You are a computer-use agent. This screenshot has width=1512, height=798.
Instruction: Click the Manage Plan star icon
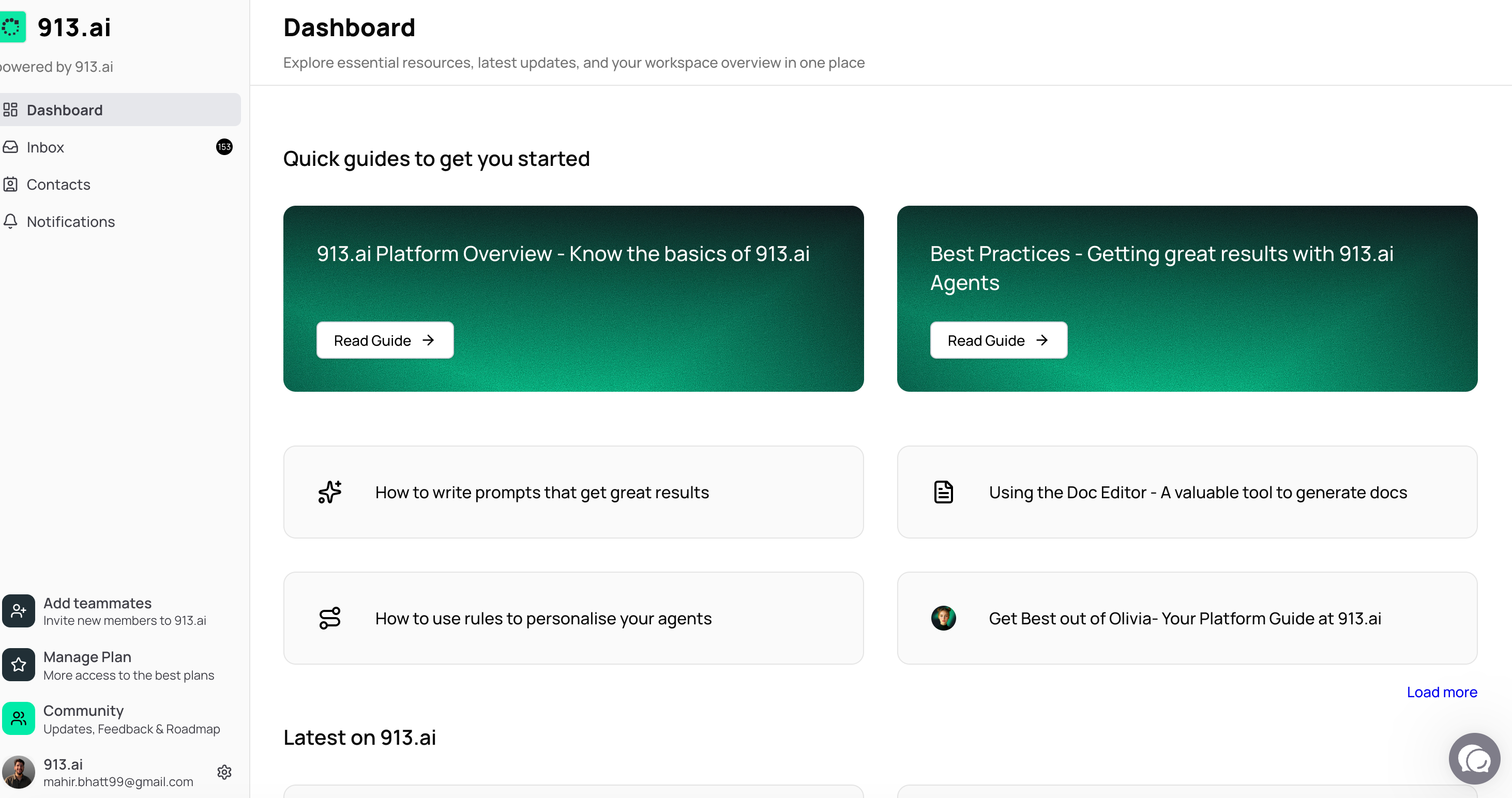tap(18, 665)
